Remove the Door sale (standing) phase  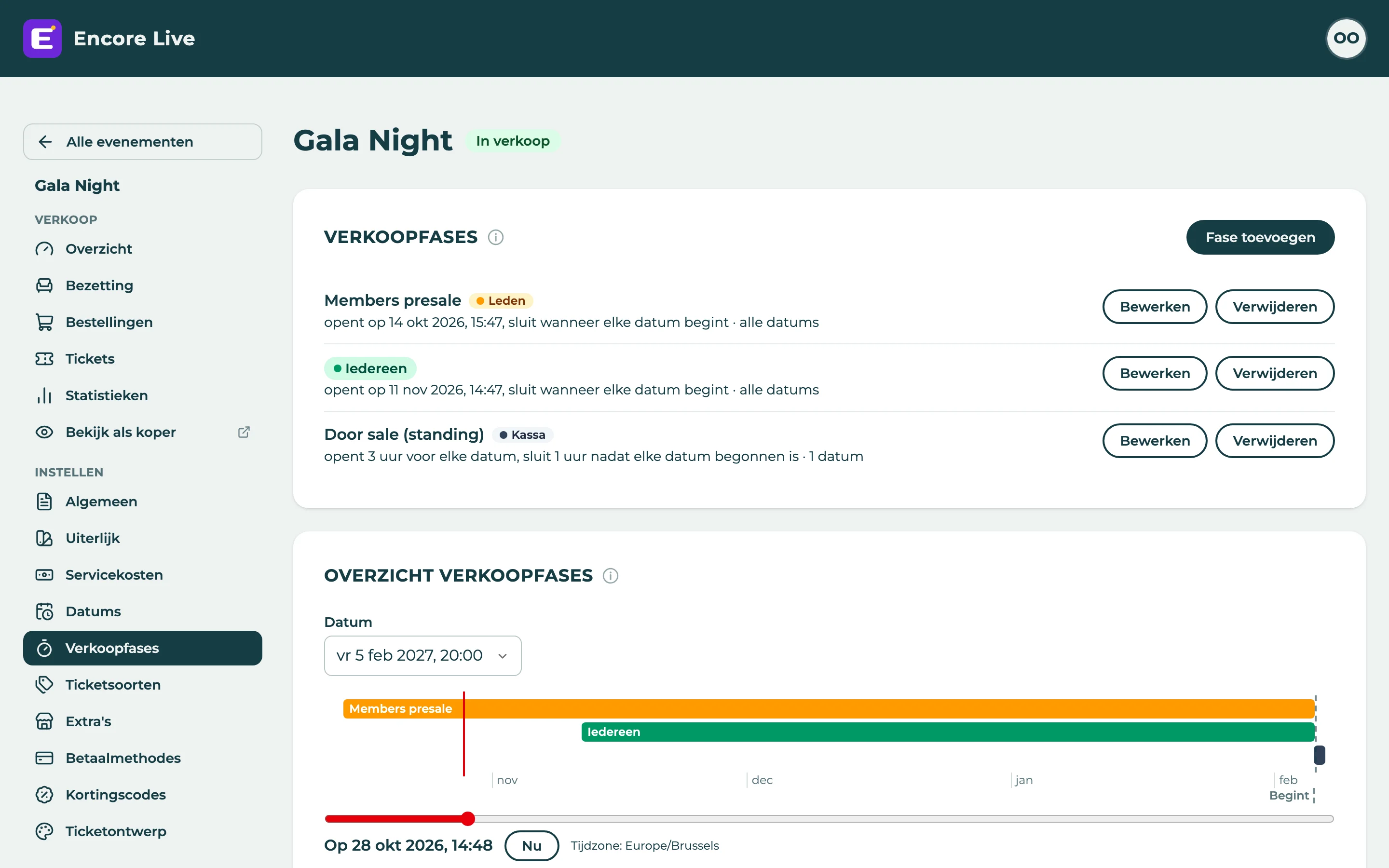pyautogui.click(x=1275, y=441)
